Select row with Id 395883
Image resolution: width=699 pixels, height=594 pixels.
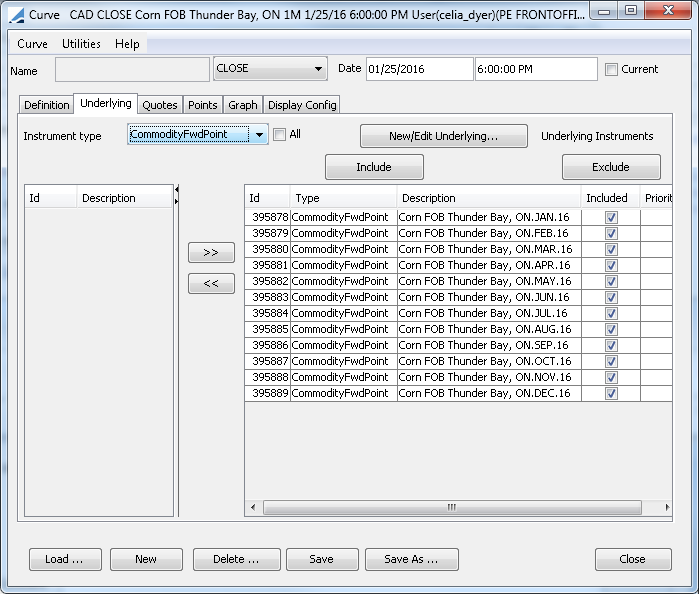(x=267, y=297)
